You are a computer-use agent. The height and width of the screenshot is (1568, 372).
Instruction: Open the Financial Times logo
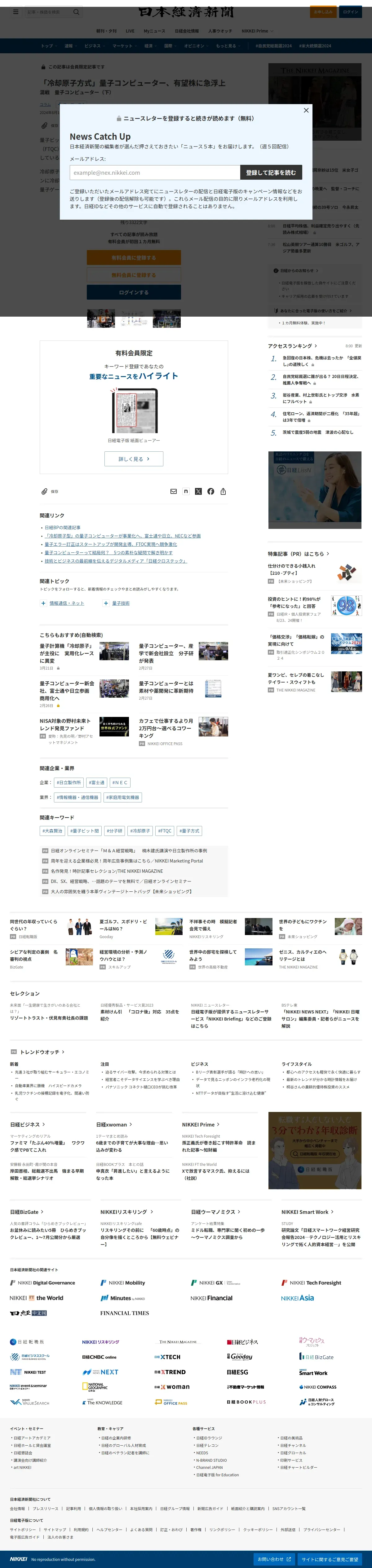(124, 1314)
